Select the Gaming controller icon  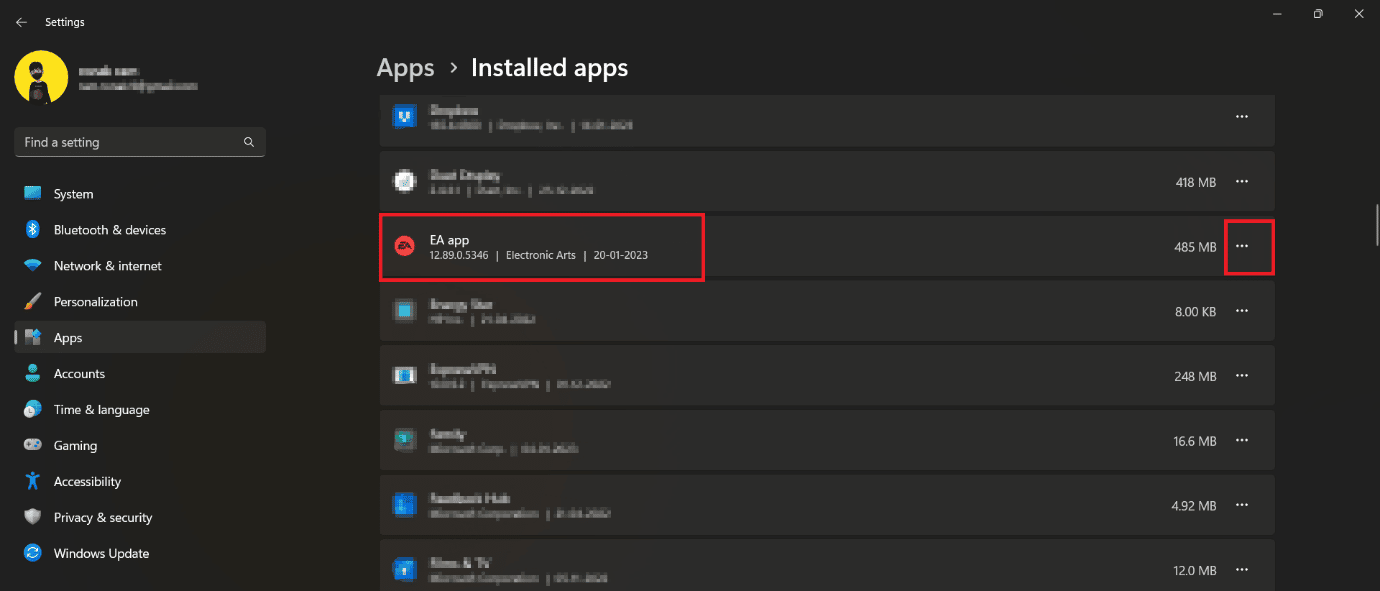pos(33,445)
